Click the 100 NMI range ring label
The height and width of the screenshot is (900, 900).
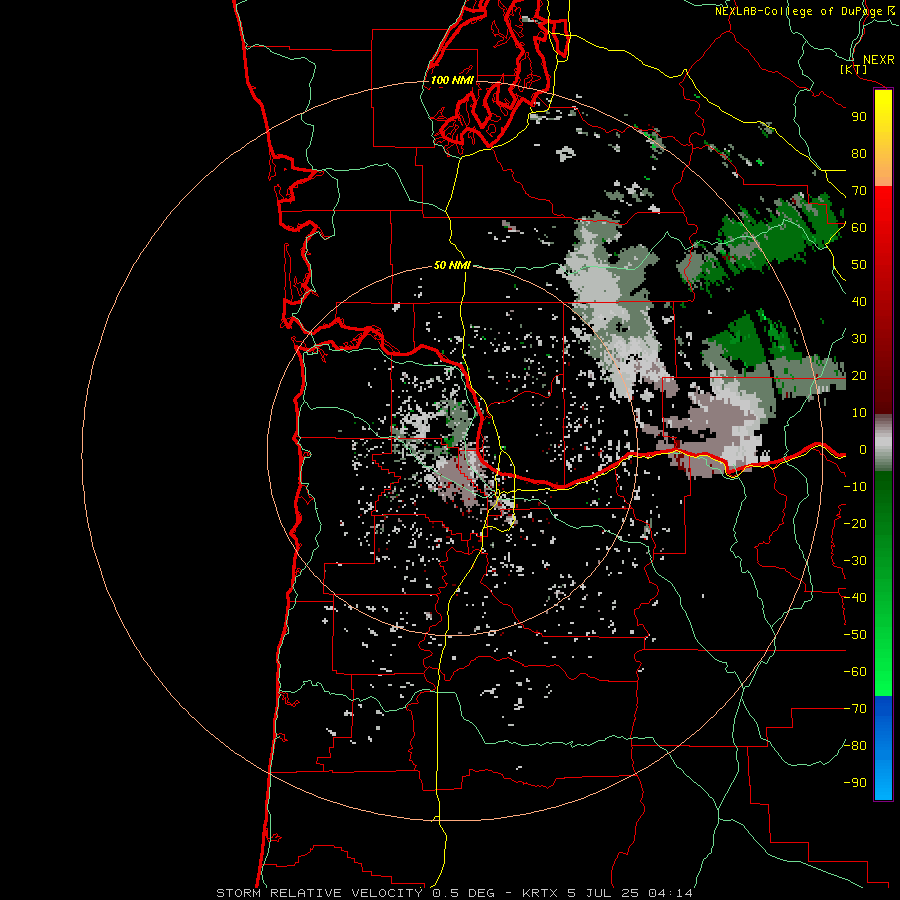[452, 80]
